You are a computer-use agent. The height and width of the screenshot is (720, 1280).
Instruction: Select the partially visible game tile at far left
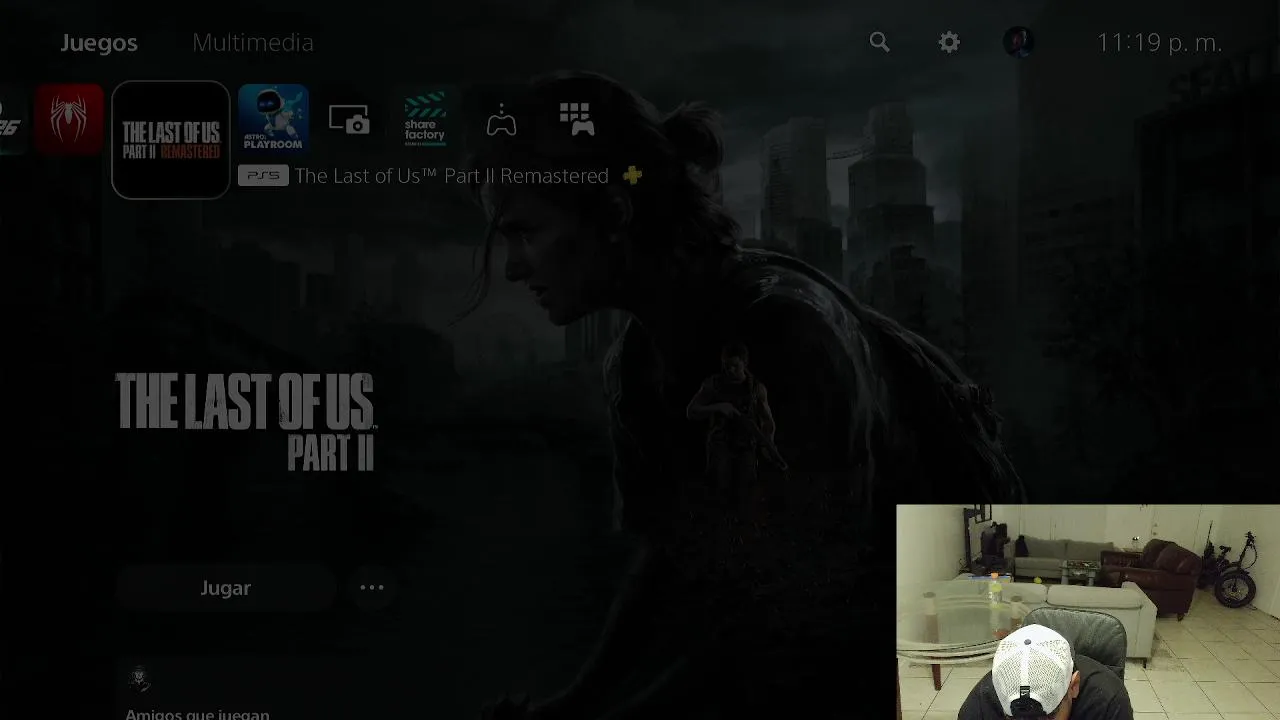click(11, 119)
